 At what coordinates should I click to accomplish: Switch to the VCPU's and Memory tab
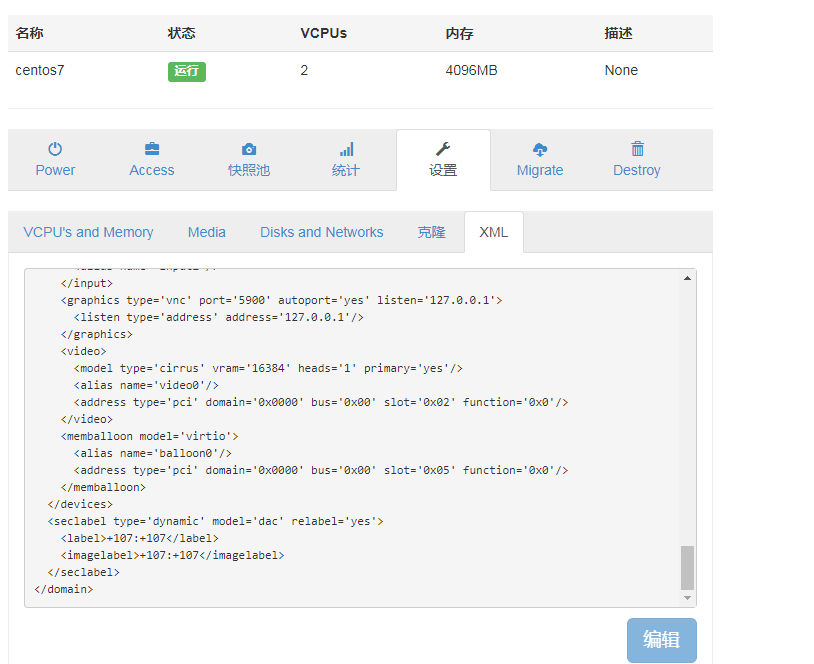point(88,231)
